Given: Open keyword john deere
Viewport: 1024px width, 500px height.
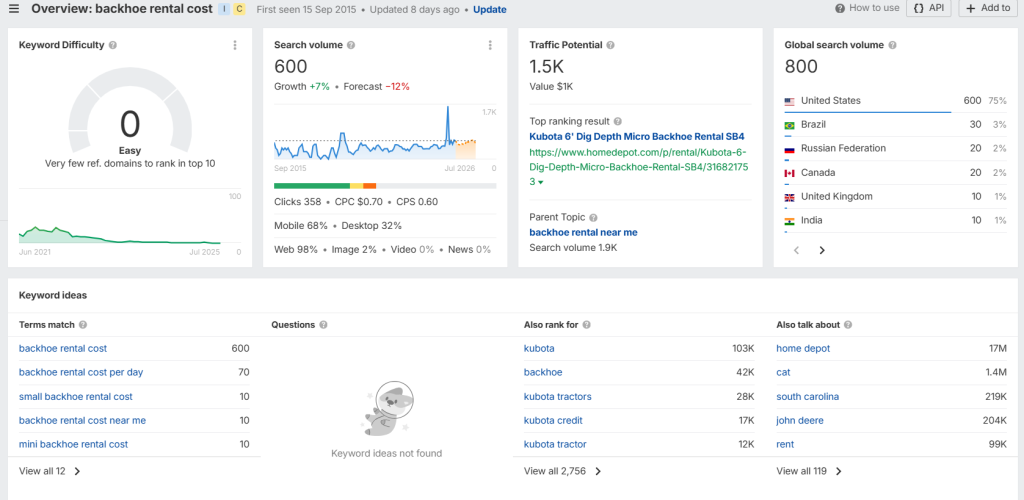Looking at the screenshot, I should [x=800, y=421].
